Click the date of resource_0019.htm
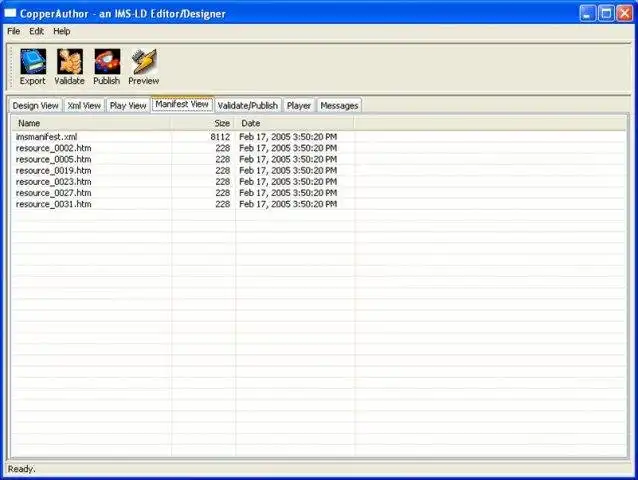 coord(288,170)
